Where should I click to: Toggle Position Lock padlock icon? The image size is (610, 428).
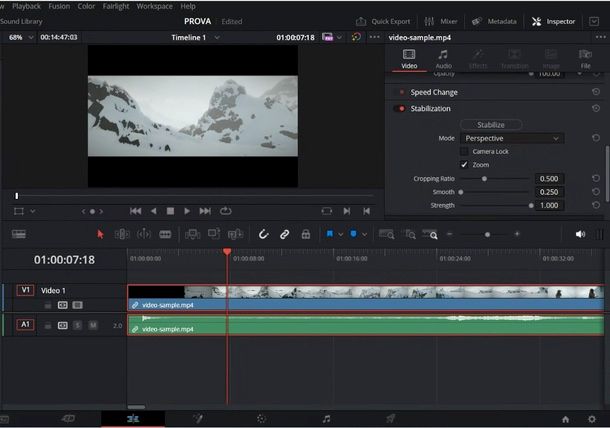click(x=306, y=234)
